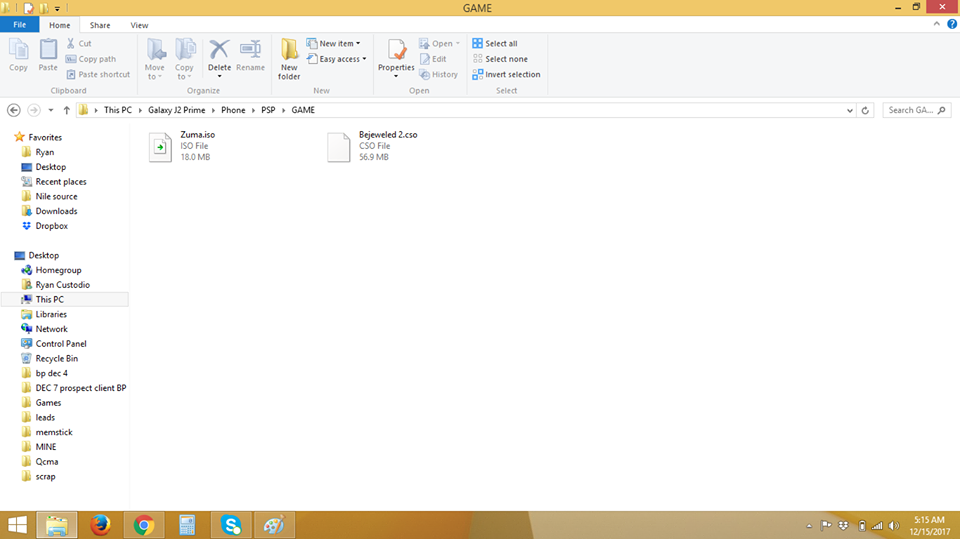Image resolution: width=960 pixels, height=539 pixels.
Task: Expand the address bar history dropdown
Action: point(850,110)
